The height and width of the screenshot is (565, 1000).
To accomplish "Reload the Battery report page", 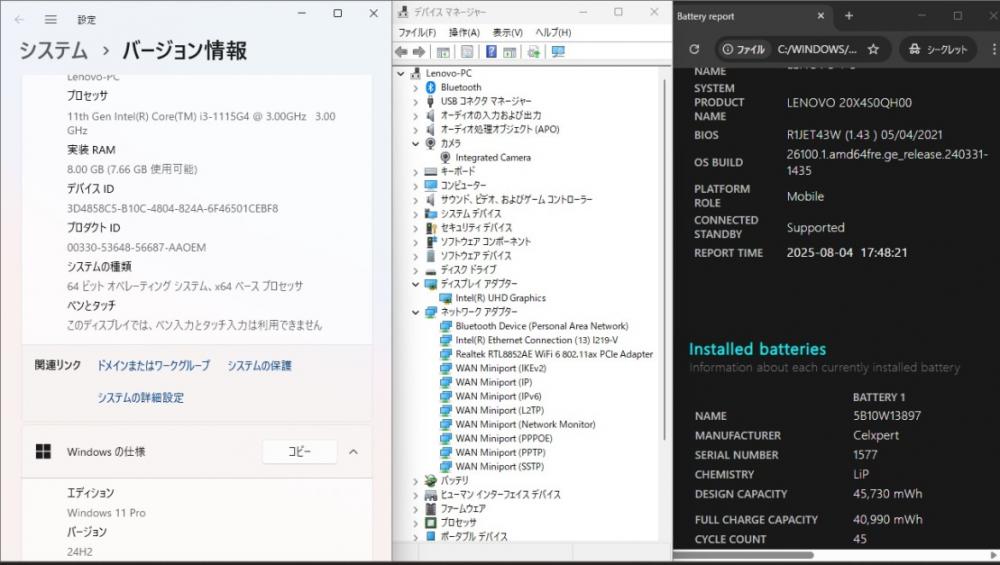I will tap(695, 49).
